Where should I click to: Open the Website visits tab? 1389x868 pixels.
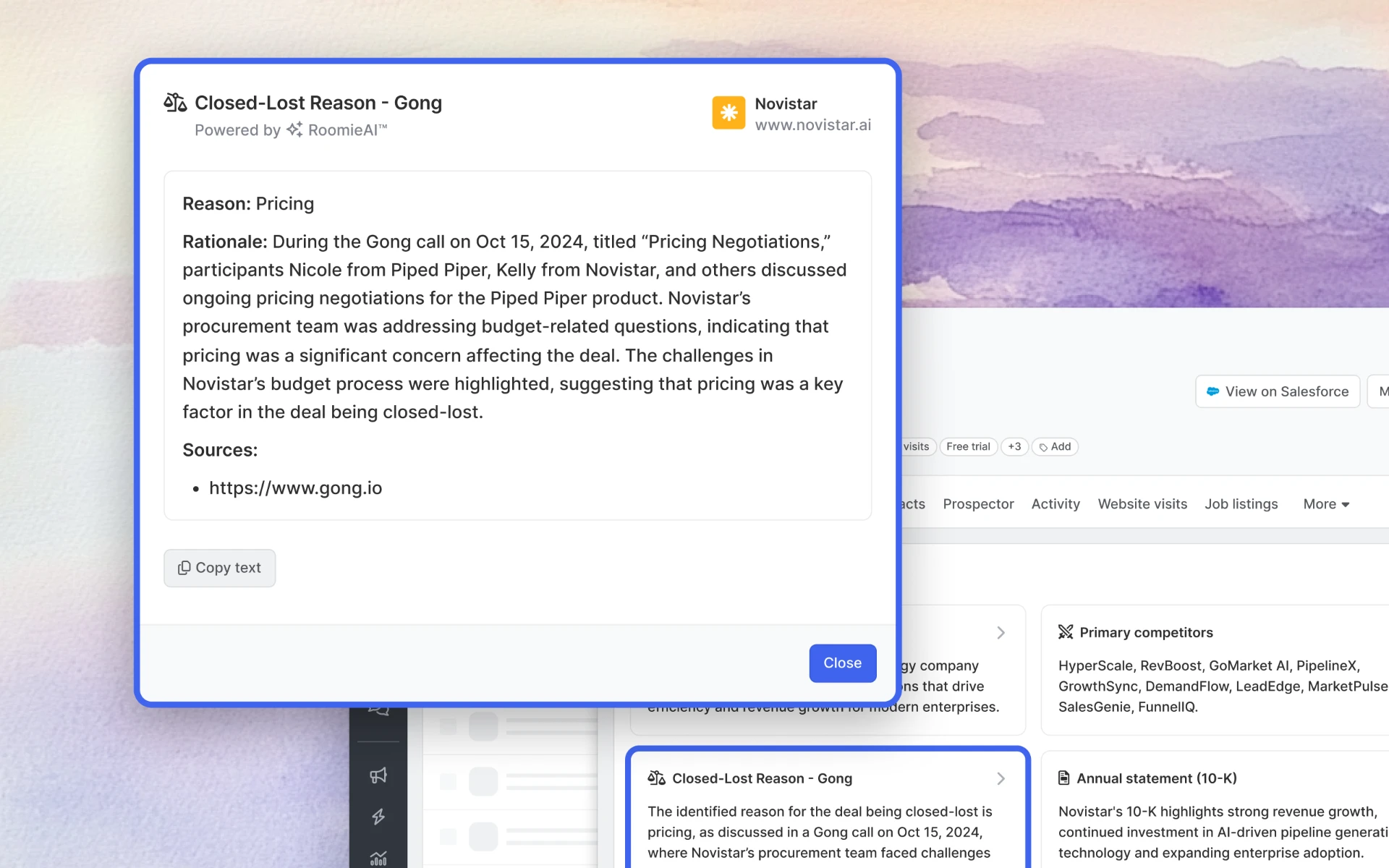(x=1142, y=503)
